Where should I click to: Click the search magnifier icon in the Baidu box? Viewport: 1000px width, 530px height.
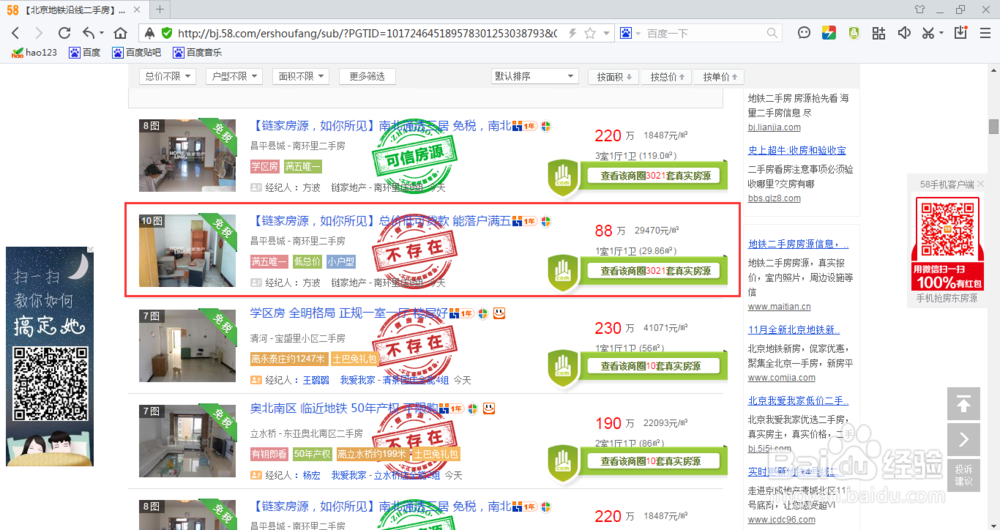click(772, 33)
